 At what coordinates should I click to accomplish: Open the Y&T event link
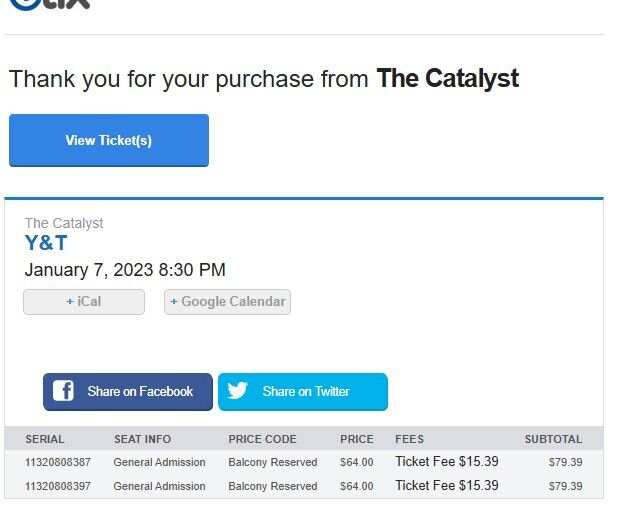[x=46, y=243]
